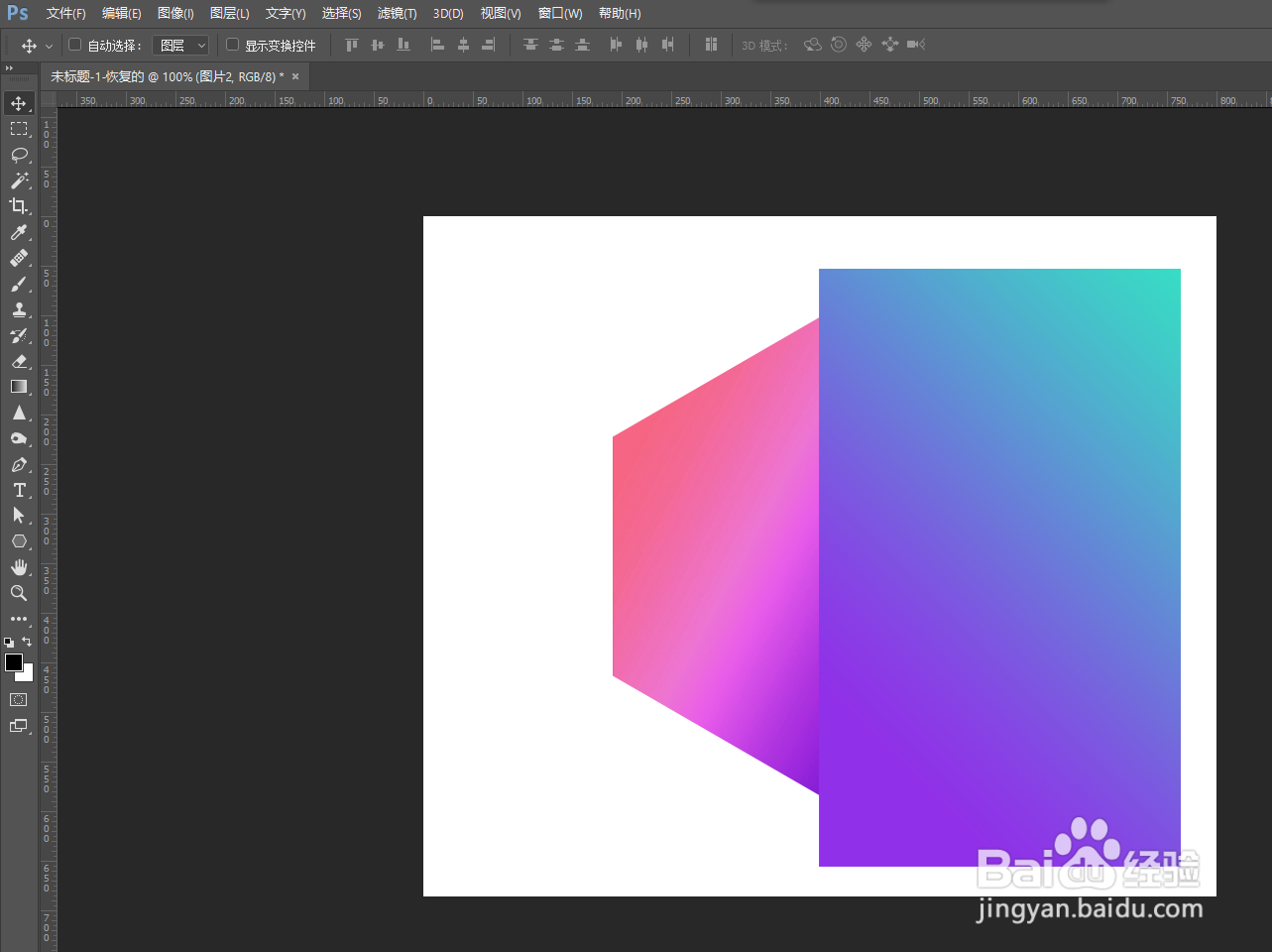
Task: Distribute left edges button
Action: (x=616, y=45)
